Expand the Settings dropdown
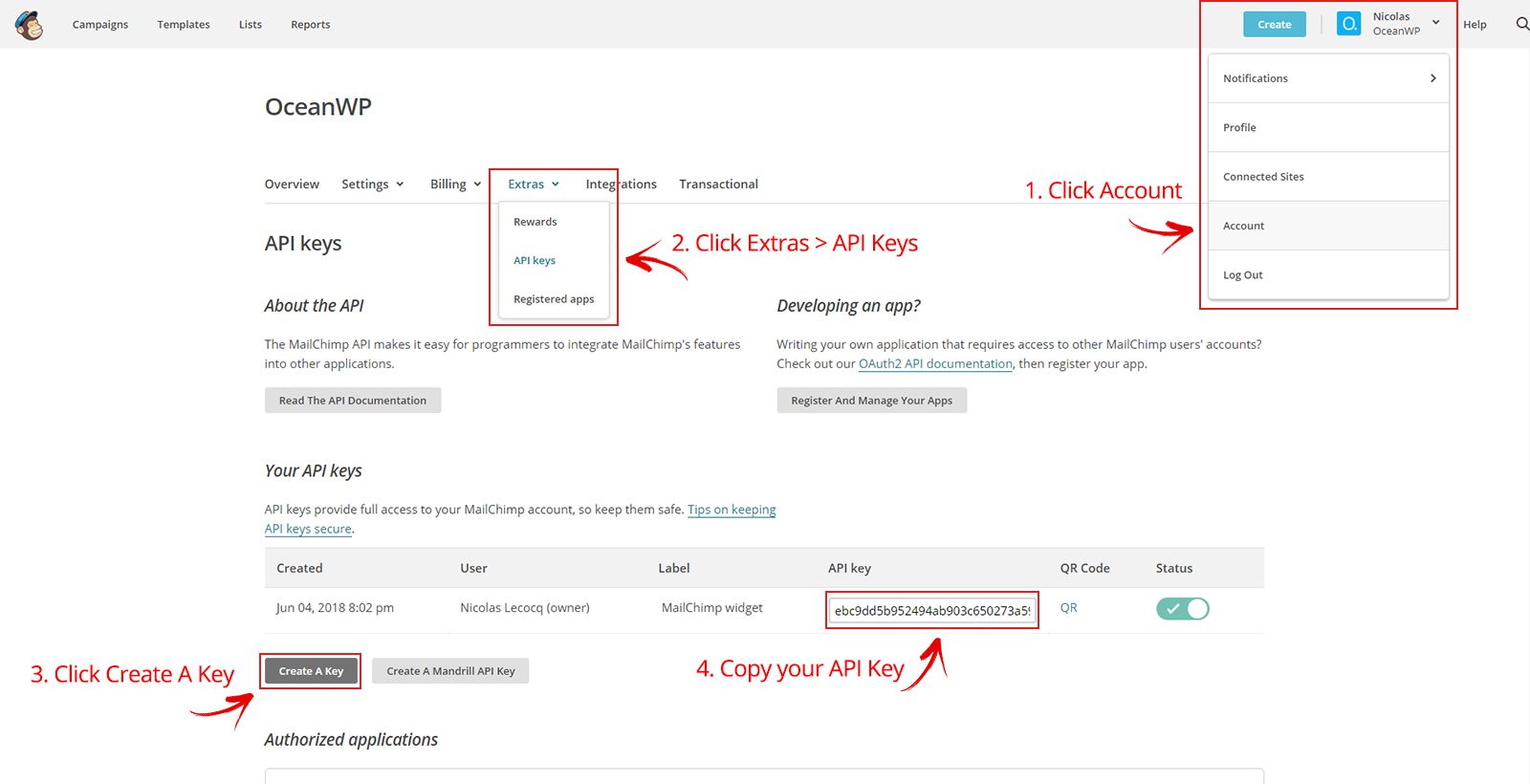This screenshot has height=784, width=1530. (373, 185)
